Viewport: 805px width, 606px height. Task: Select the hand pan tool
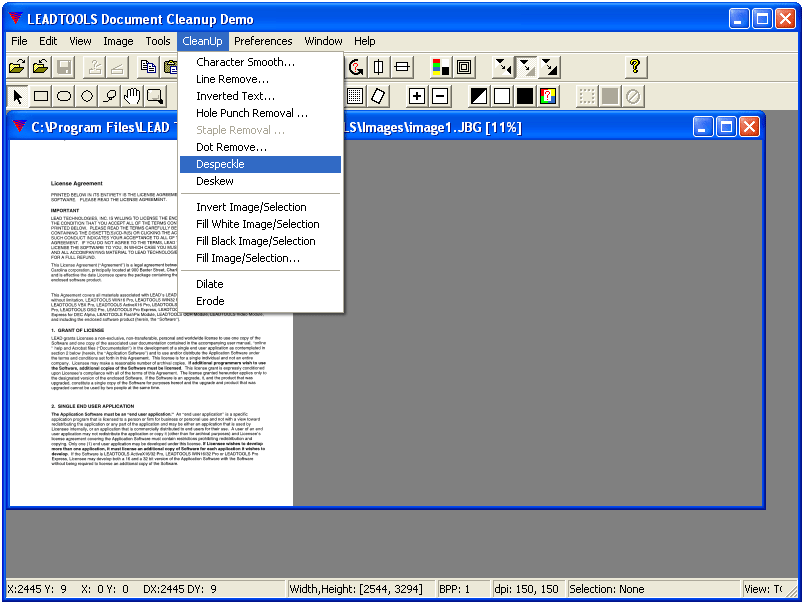point(132,96)
